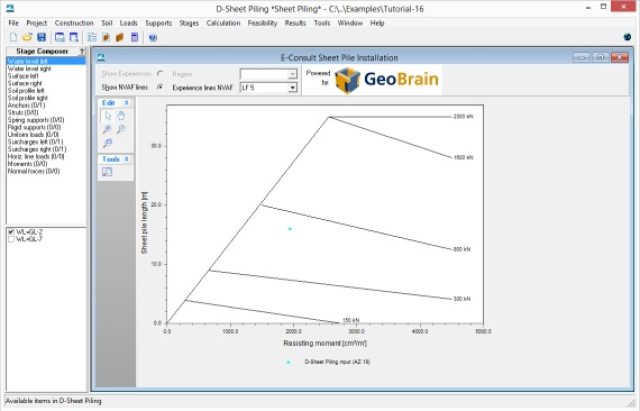Select the pointer tool in Edit panel

pyautogui.click(x=107, y=115)
